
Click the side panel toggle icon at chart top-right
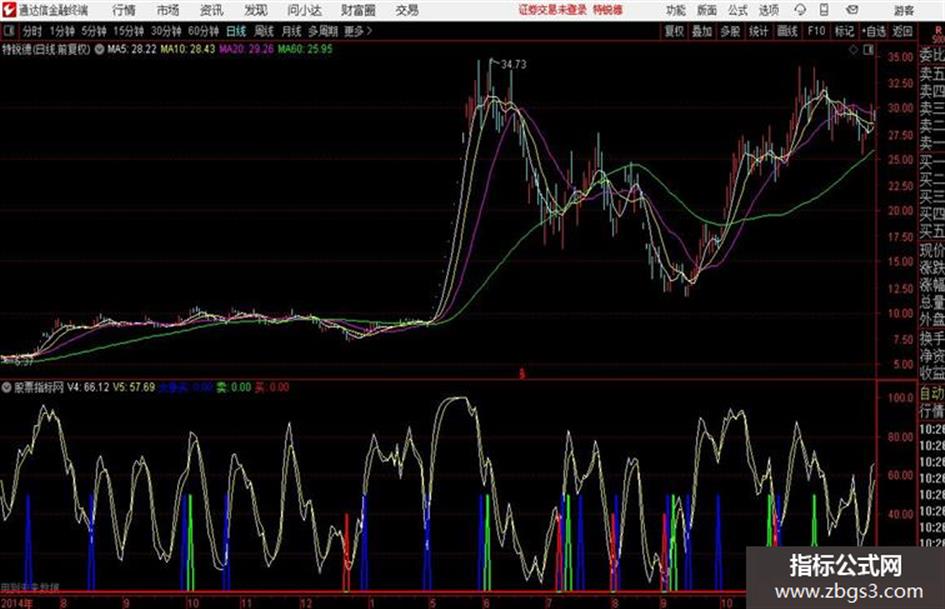click(x=868, y=50)
